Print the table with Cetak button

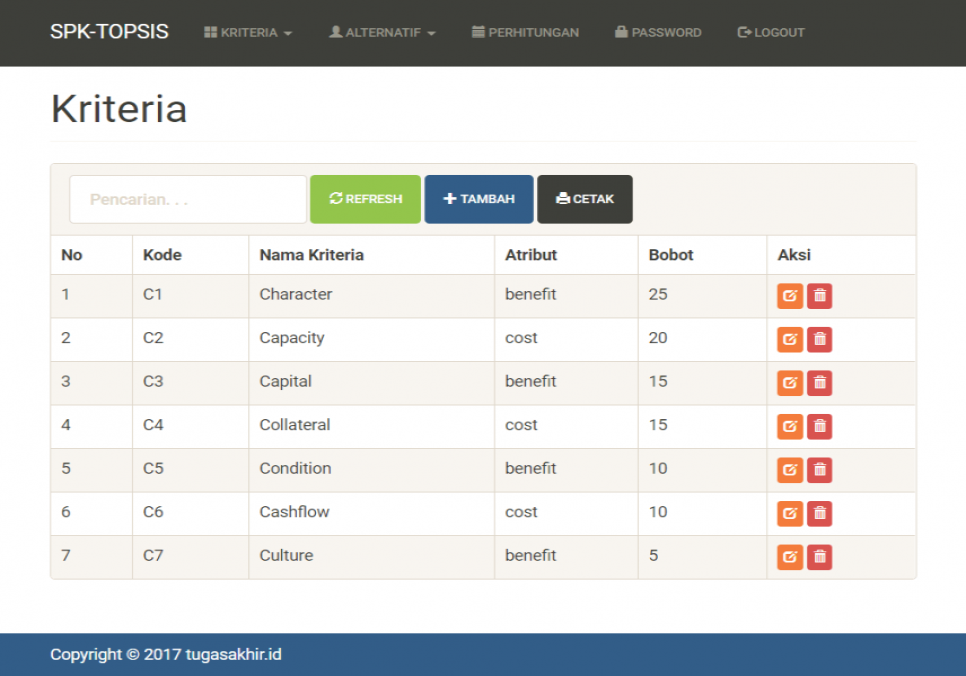(x=585, y=199)
